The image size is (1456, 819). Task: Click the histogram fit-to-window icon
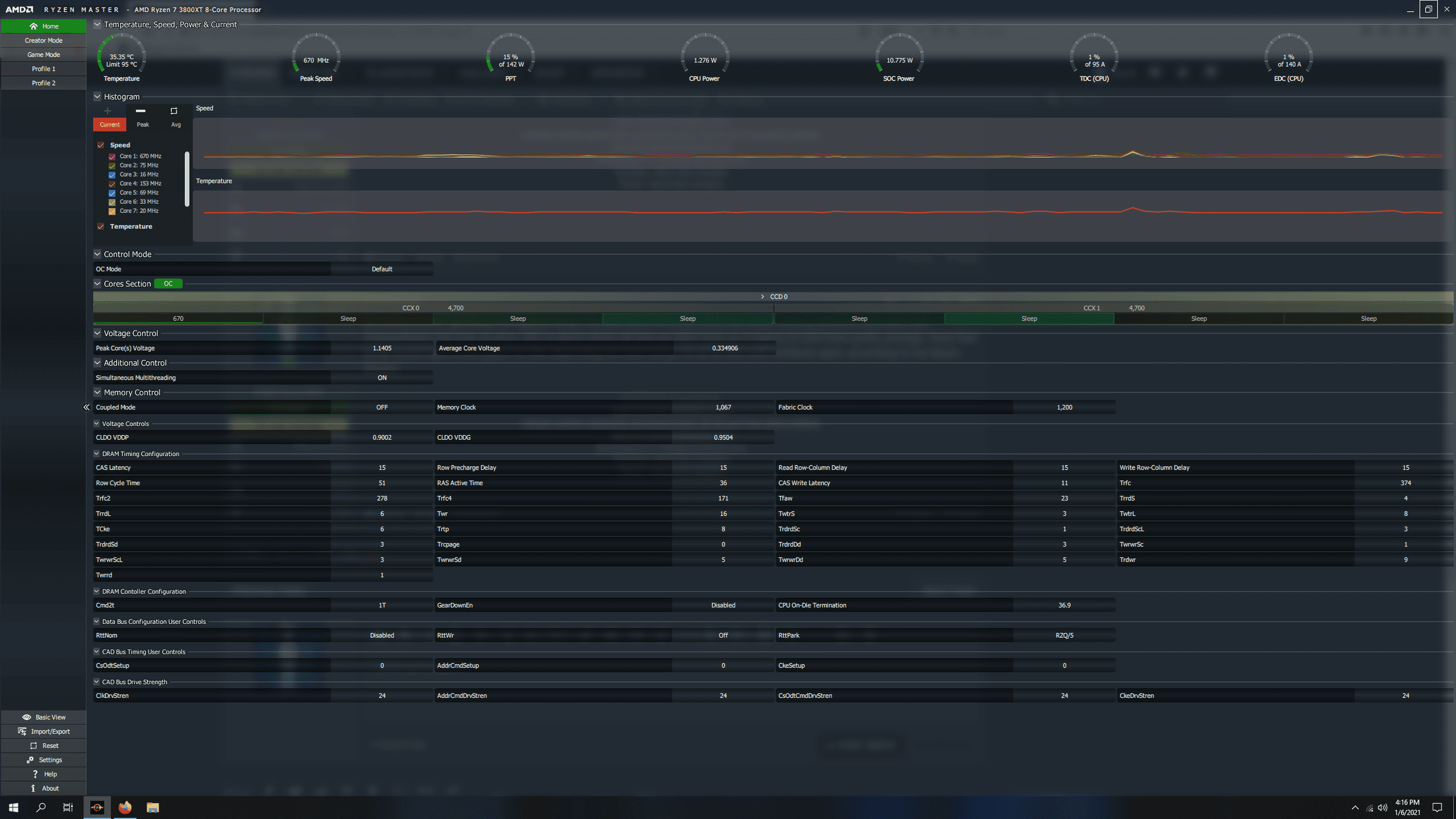(x=174, y=111)
